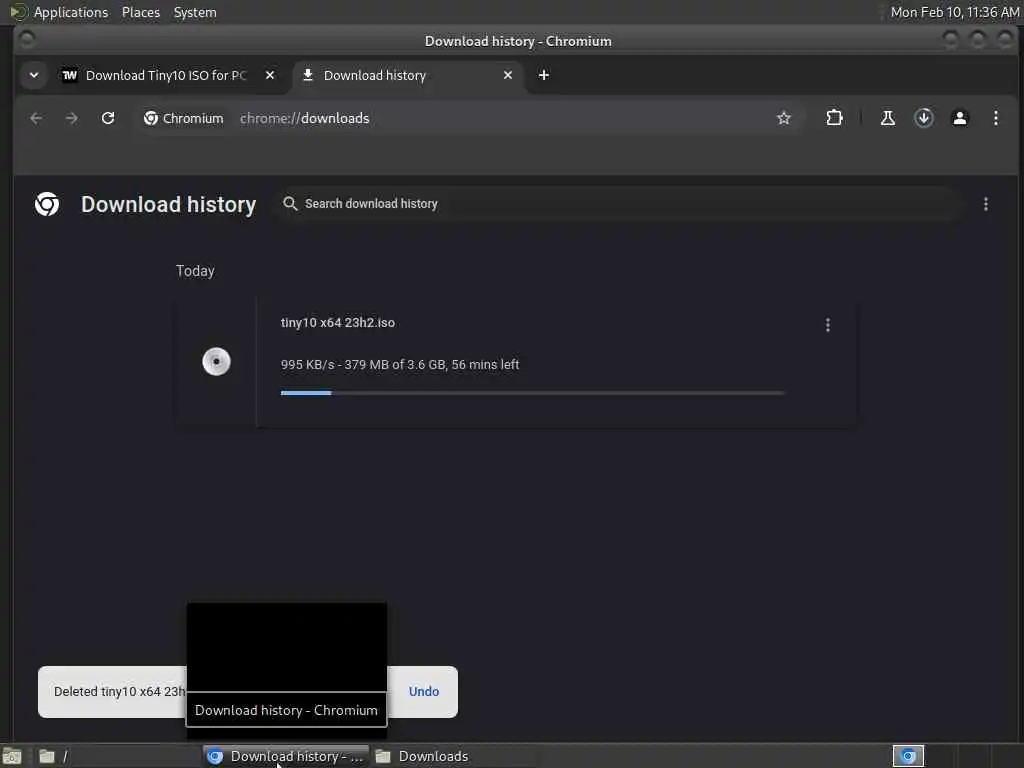The width and height of the screenshot is (1024, 768).
Task: Open the Chromium three-dot main menu
Action: (x=996, y=118)
